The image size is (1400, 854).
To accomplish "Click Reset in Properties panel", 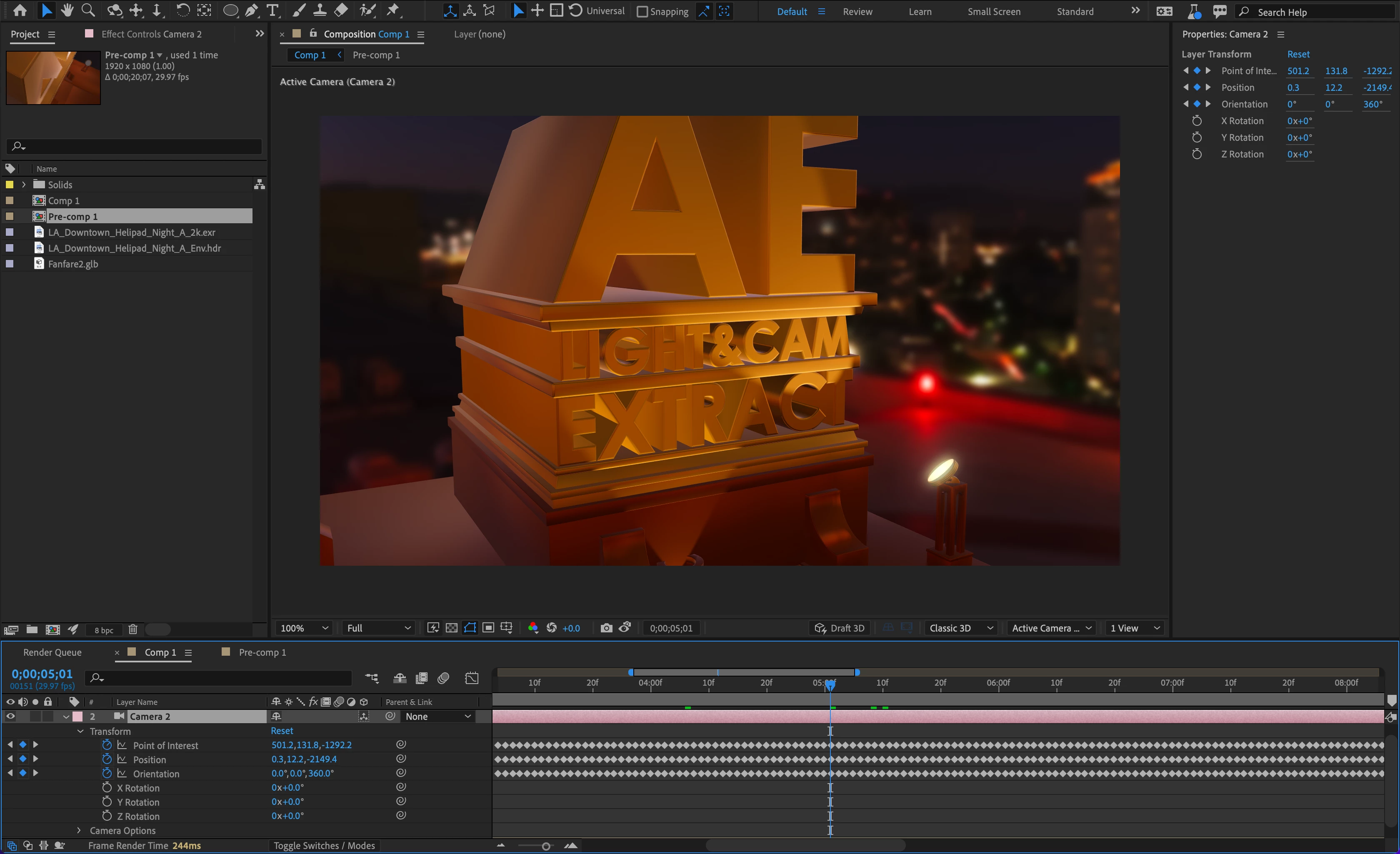I will click(x=1298, y=54).
